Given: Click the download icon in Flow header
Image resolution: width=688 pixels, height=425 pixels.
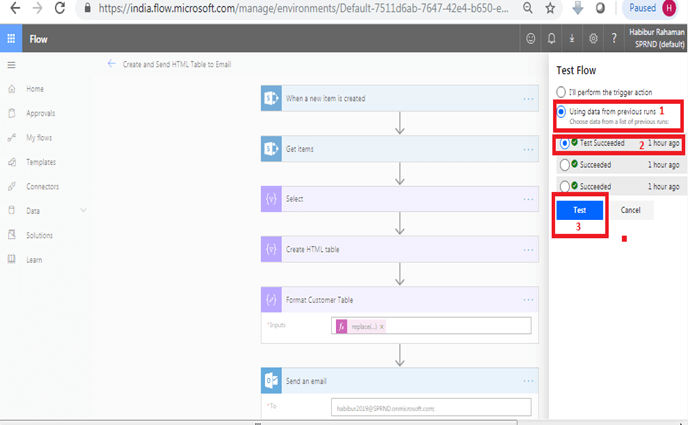Looking at the screenshot, I should click(572, 39).
